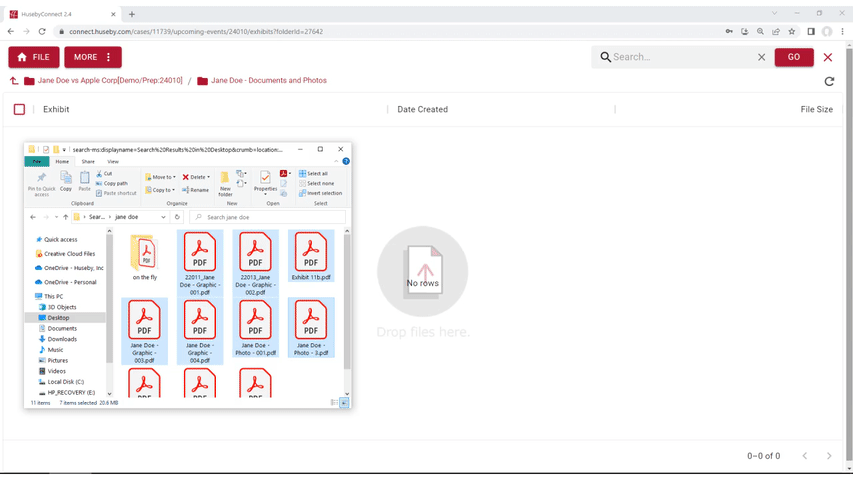Close the exhibits panel with the red X
Screen dimensions: 853x480
tap(828, 57)
